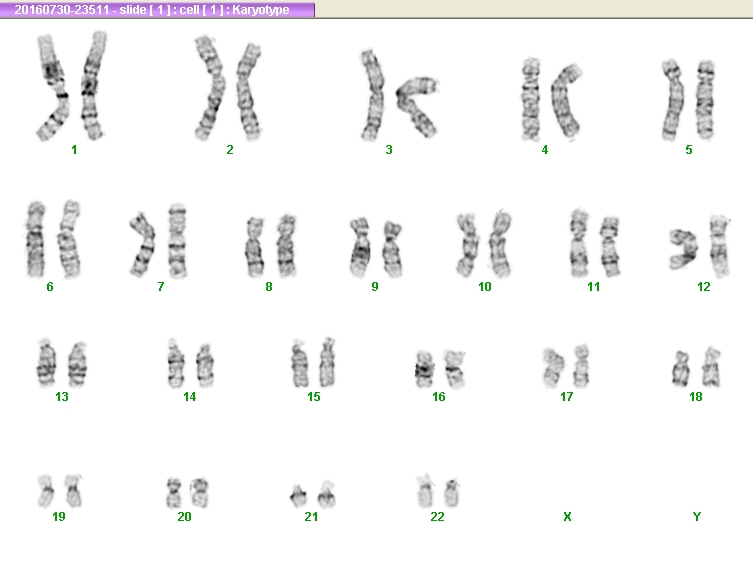Click the green label number 1
The height and width of the screenshot is (581, 753).
[74, 150]
